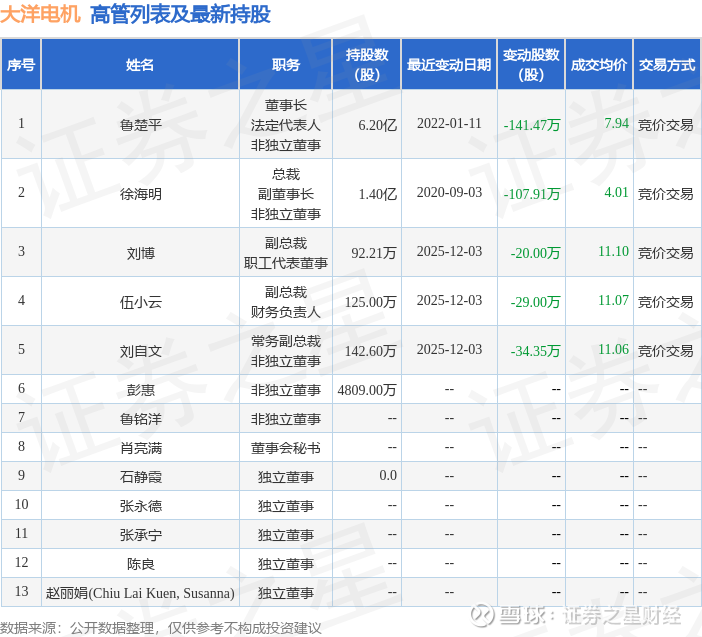Select the name 刘博
This screenshot has width=702, height=637.
pos(141,253)
